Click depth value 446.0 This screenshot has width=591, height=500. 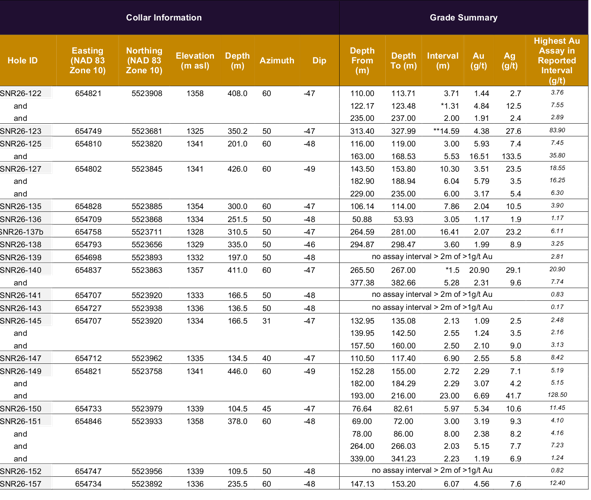[x=237, y=372]
